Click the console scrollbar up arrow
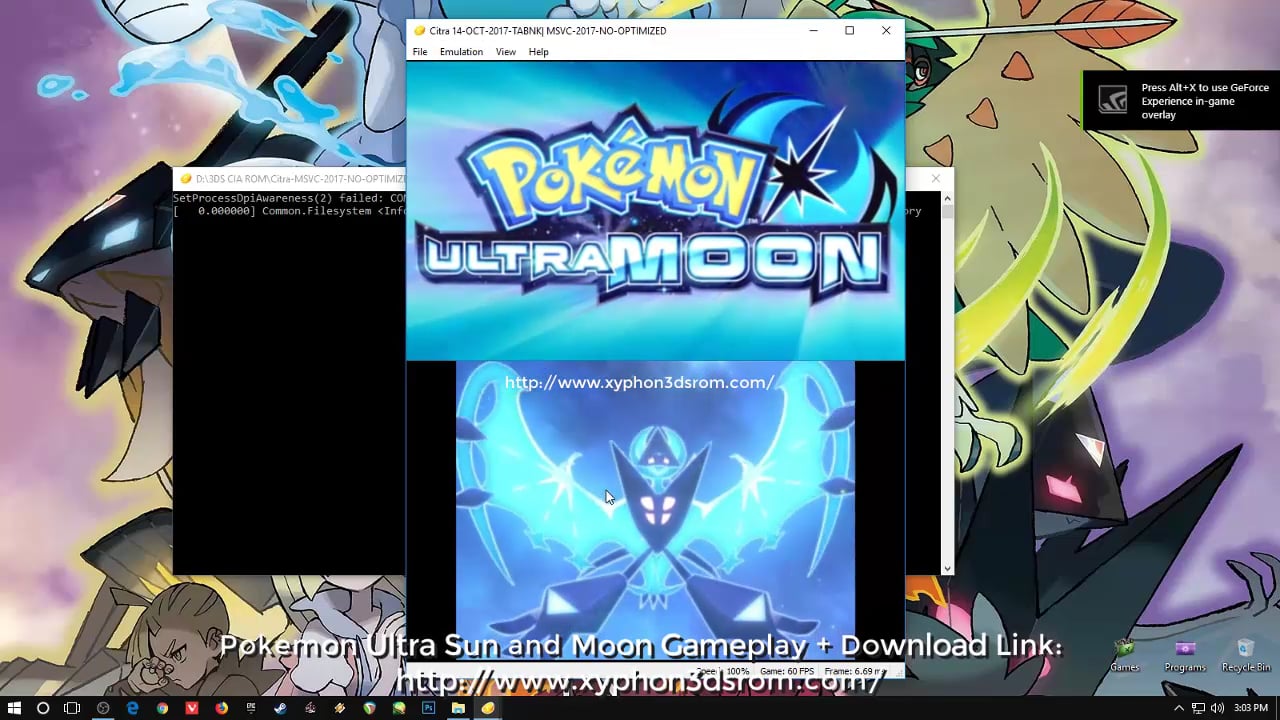Screen dimensions: 1280x720 click(947, 198)
